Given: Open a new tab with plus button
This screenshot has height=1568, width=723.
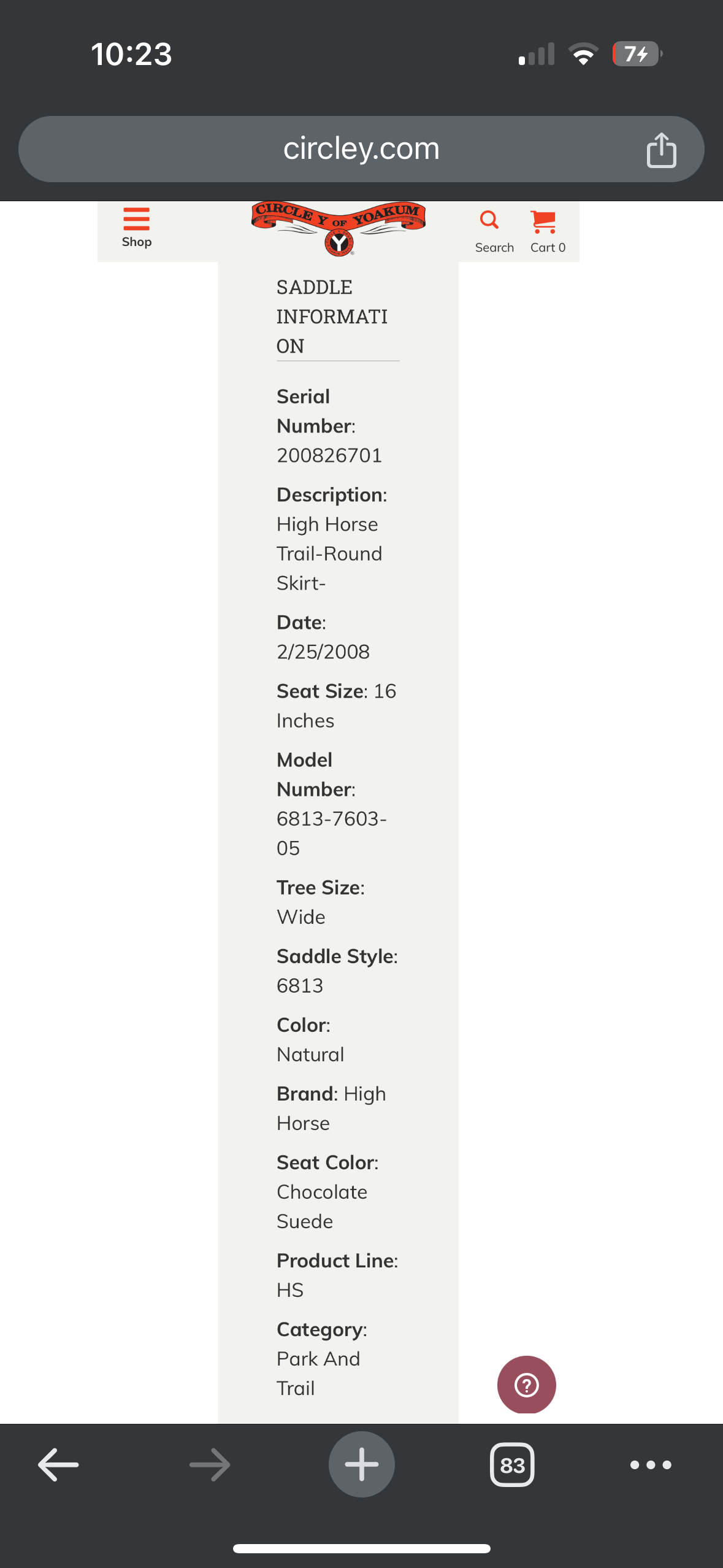Looking at the screenshot, I should (x=362, y=1464).
